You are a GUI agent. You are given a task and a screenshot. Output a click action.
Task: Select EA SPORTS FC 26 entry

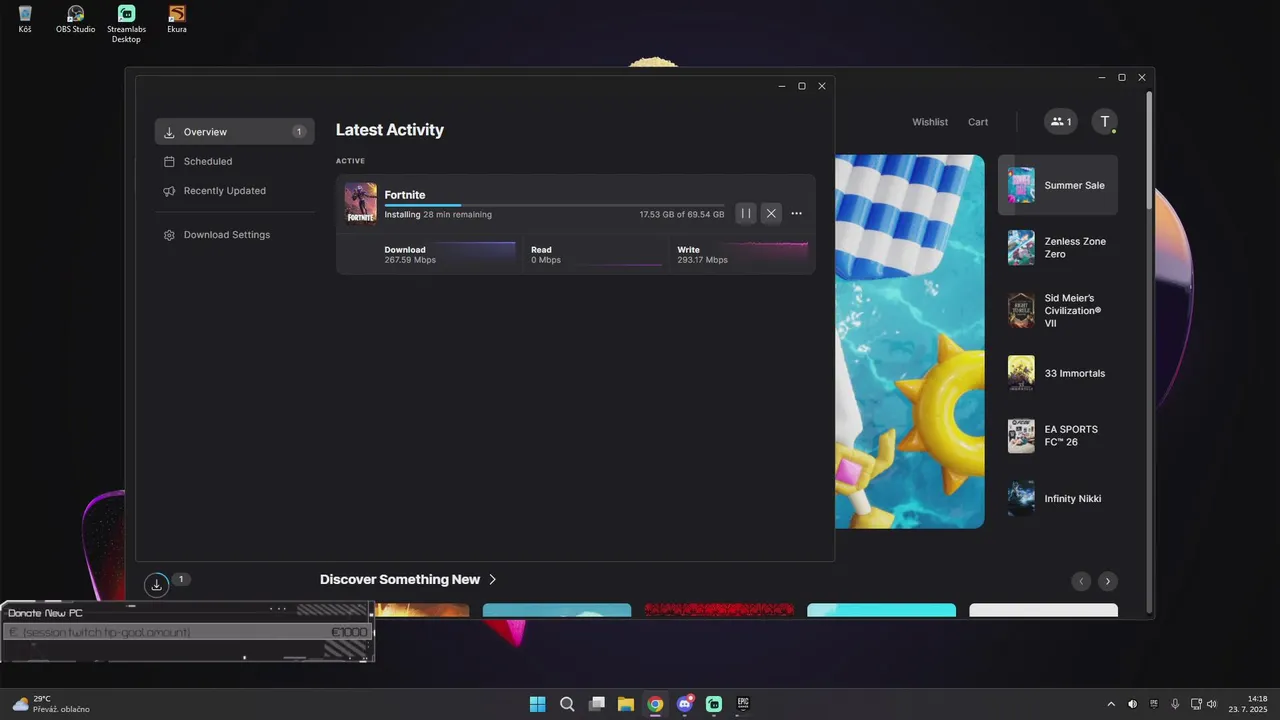click(1058, 436)
